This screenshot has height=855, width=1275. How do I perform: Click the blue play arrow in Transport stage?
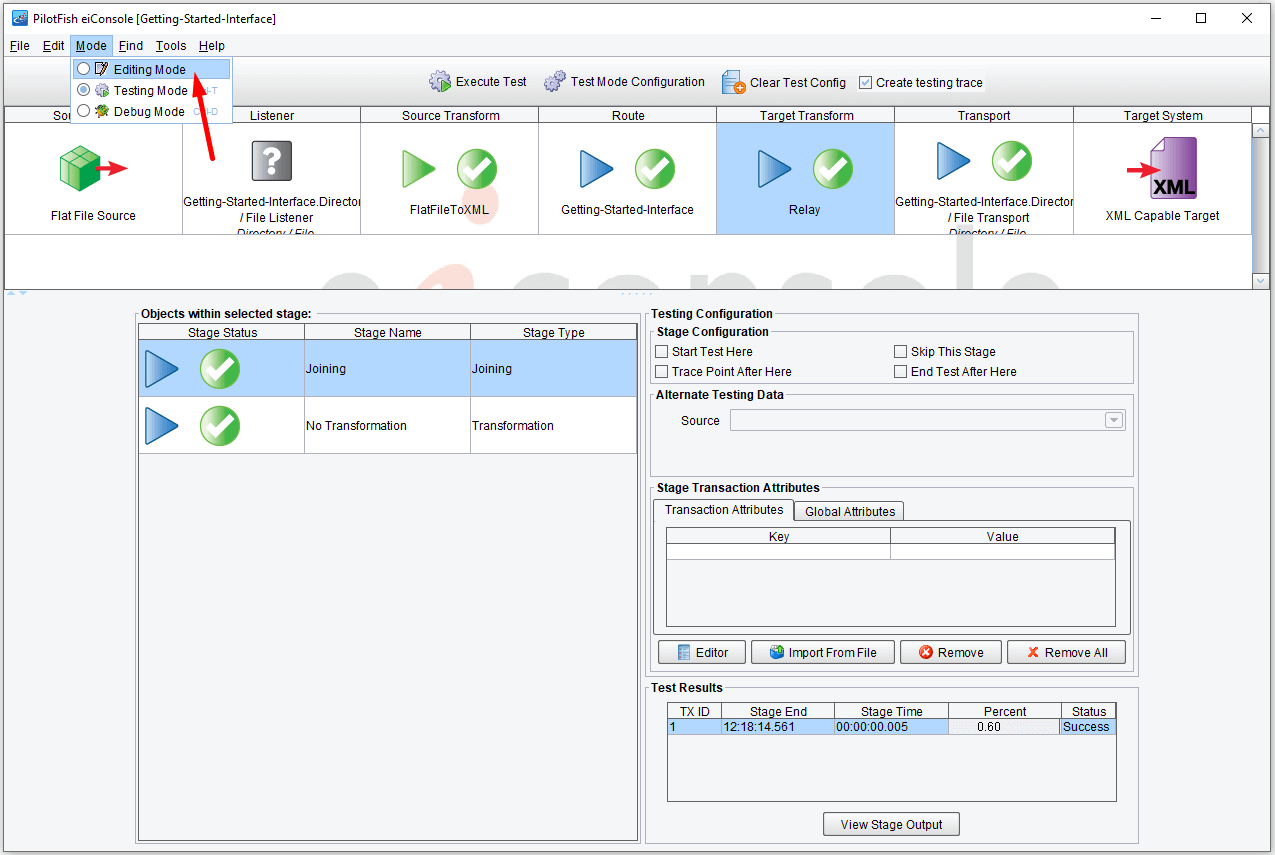tap(954, 160)
